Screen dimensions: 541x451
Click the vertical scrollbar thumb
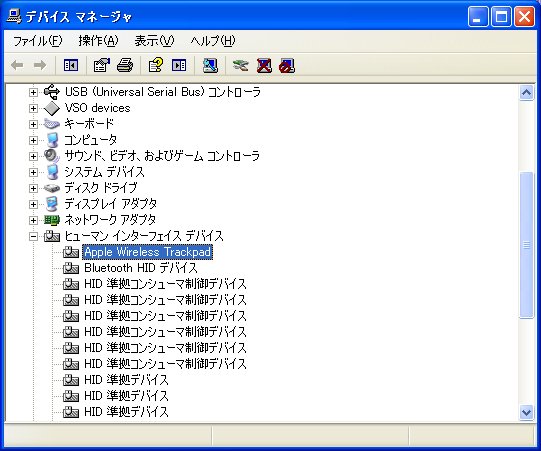coord(526,245)
